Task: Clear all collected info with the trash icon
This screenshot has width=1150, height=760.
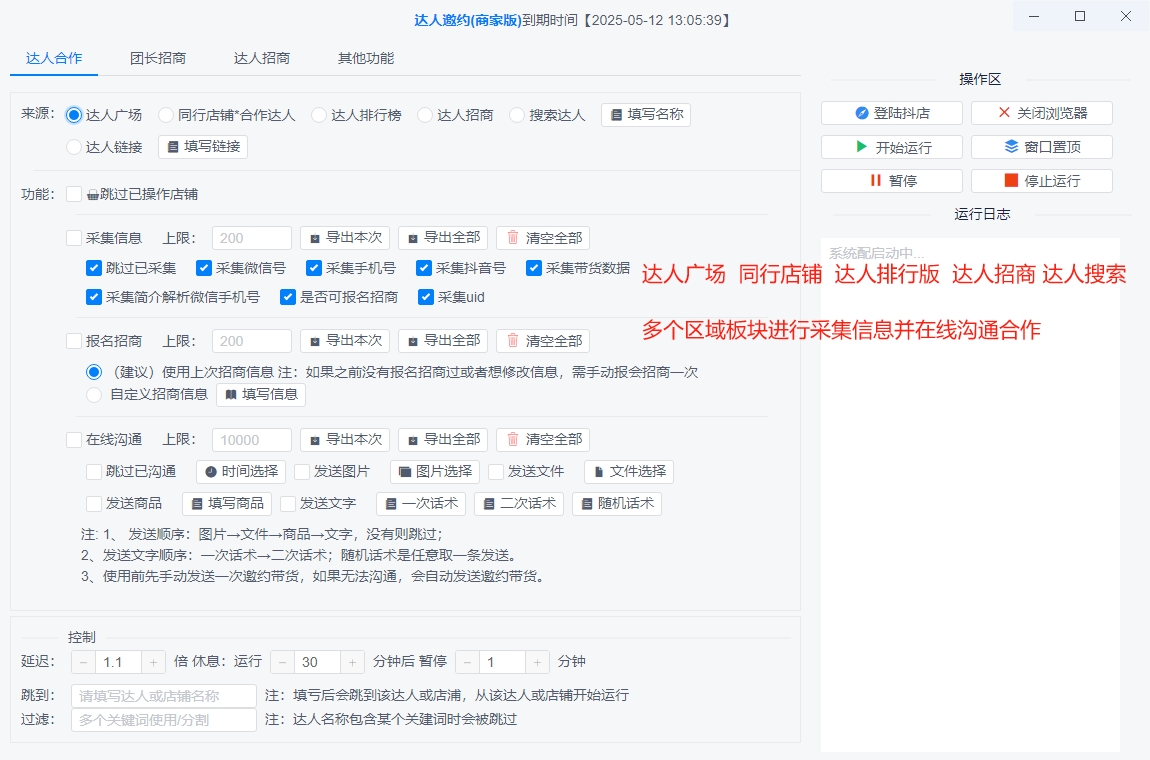Action: 543,237
